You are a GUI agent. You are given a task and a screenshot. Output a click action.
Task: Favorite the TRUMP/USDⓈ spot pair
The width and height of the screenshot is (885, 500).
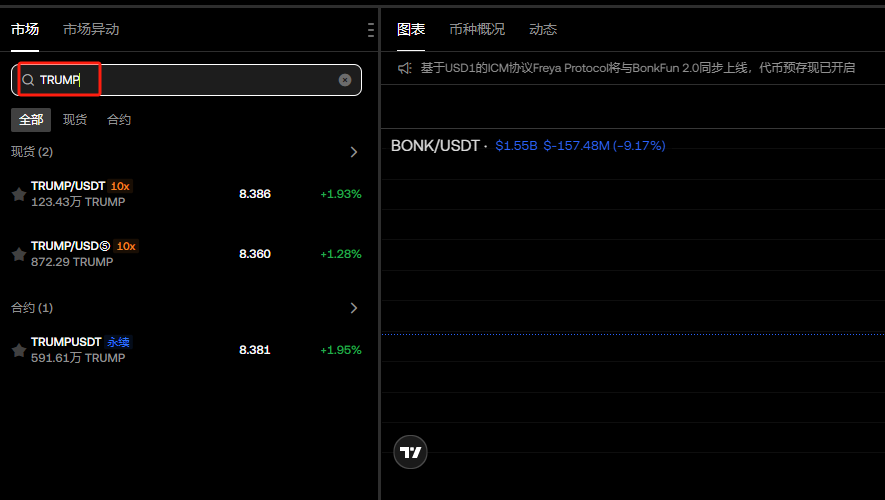pyautogui.click(x=19, y=254)
